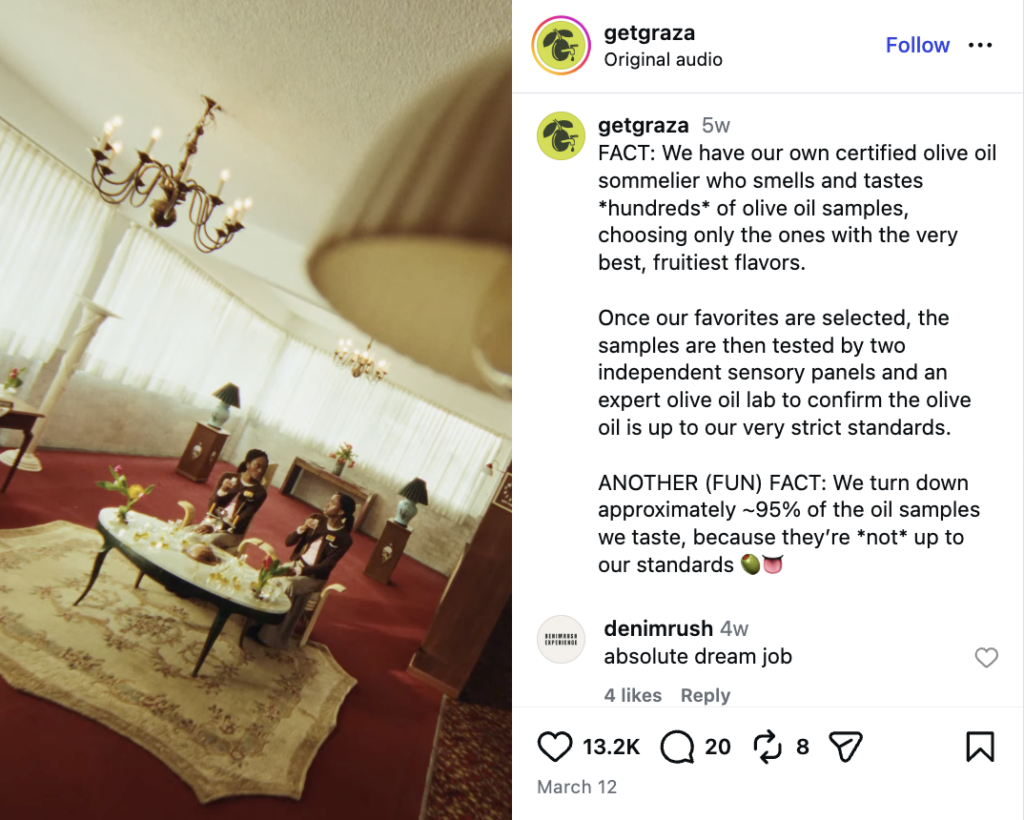Open getgraza profile picture in header

pyautogui.click(x=561, y=46)
